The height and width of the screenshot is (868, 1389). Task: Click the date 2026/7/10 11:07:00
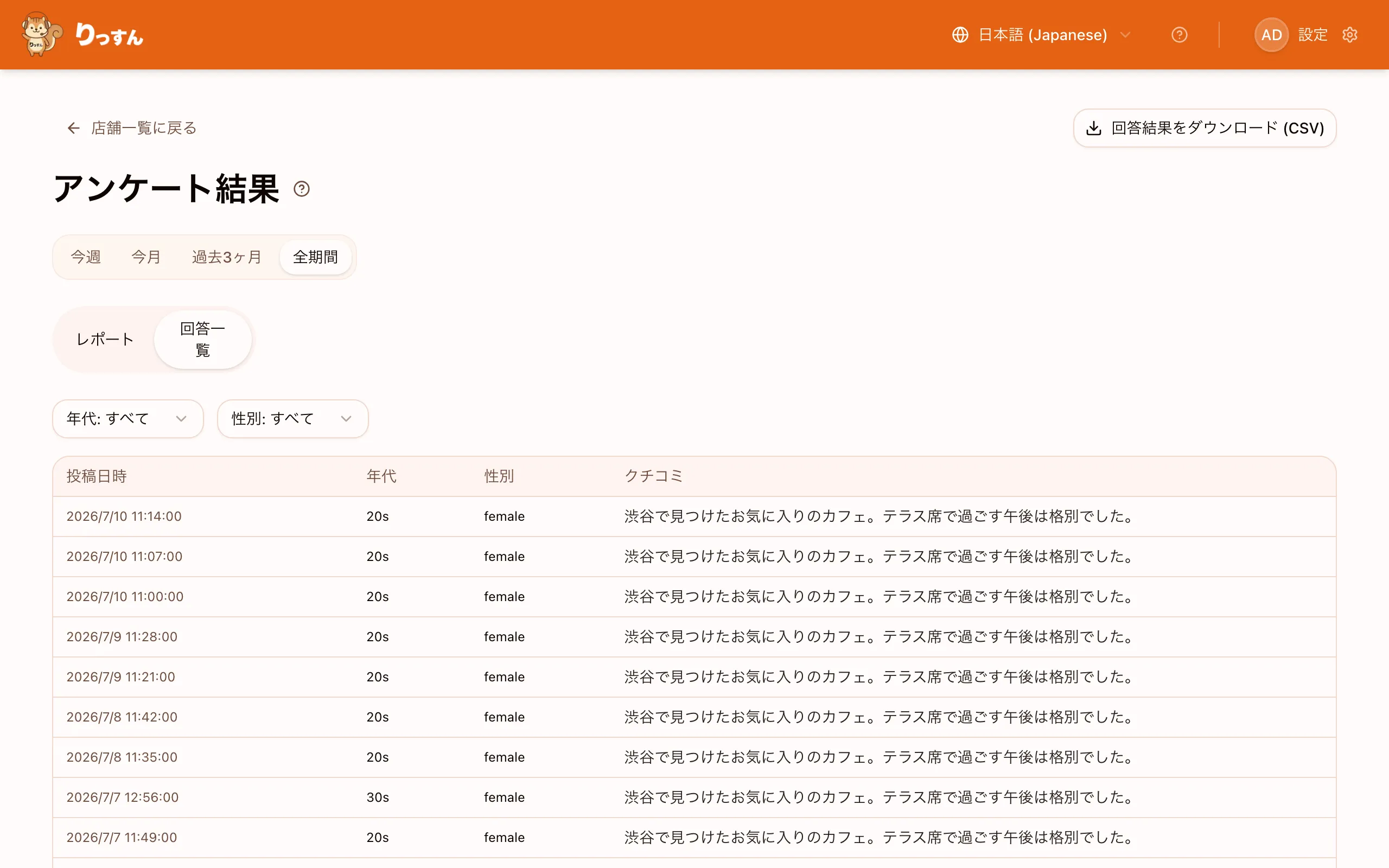tap(125, 556)
